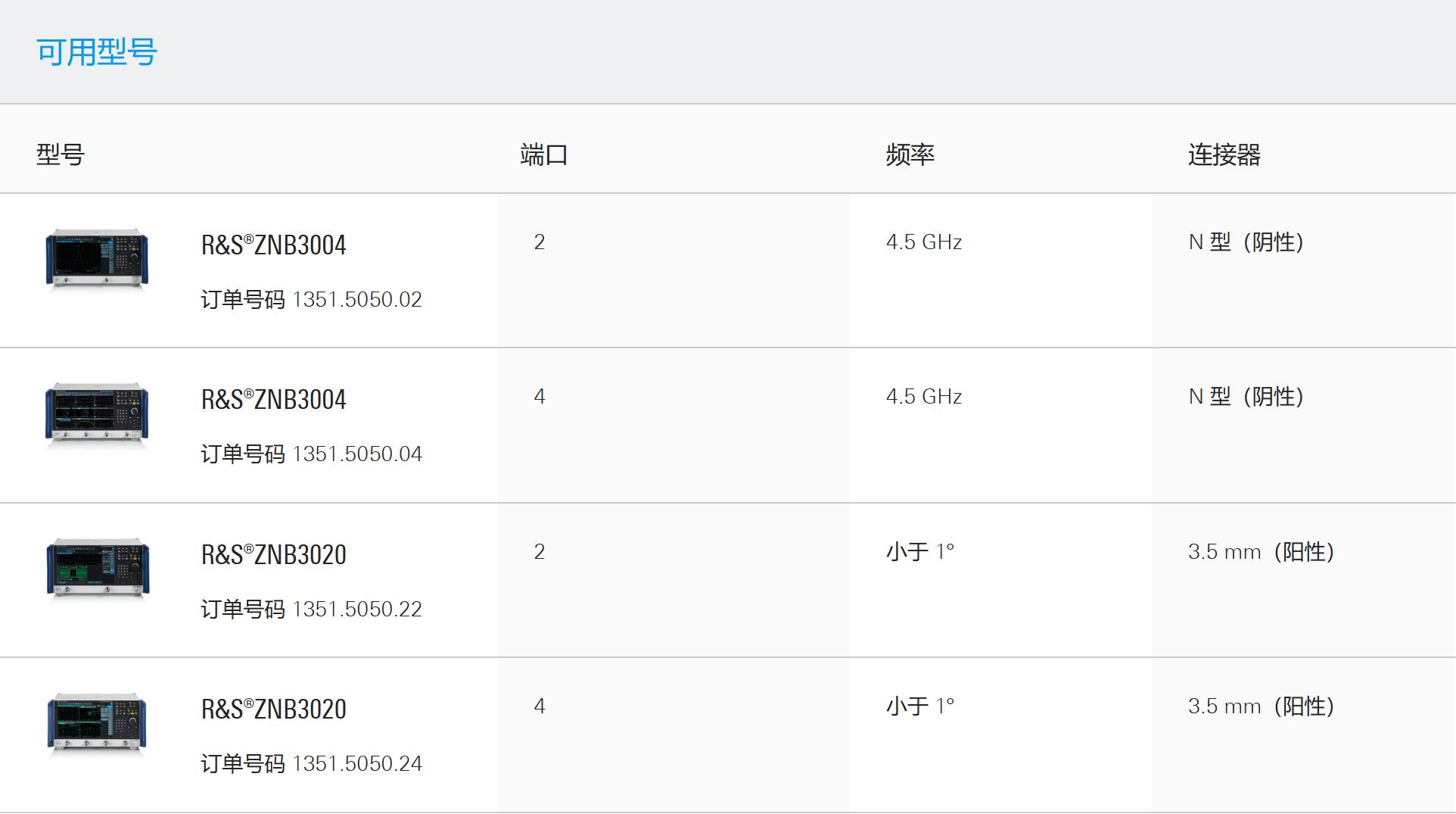Viewport: 1456px width, 814px height.
Task: Click the 连接器 column header
Action: click(1224, 154)
